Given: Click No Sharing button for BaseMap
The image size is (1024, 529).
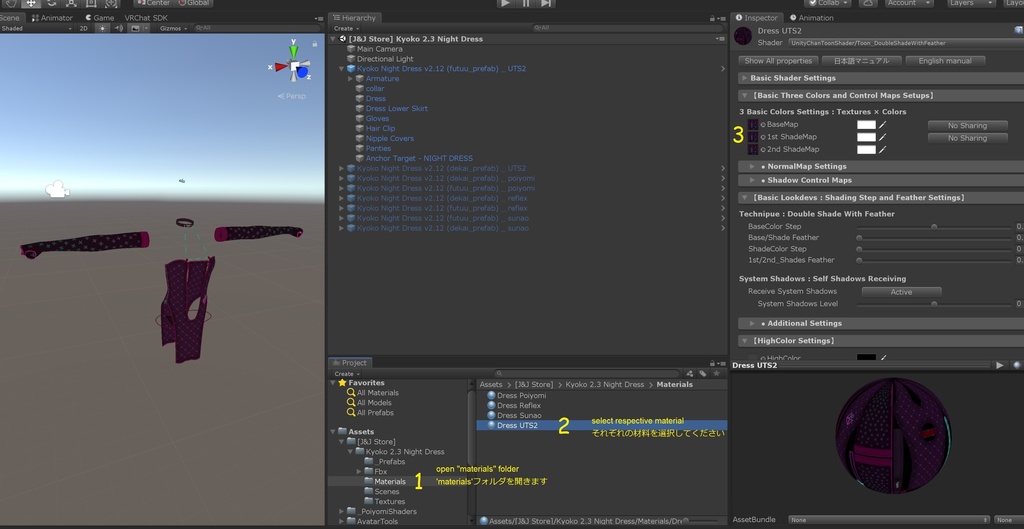Looking at the screenshot, I should 967,125.
